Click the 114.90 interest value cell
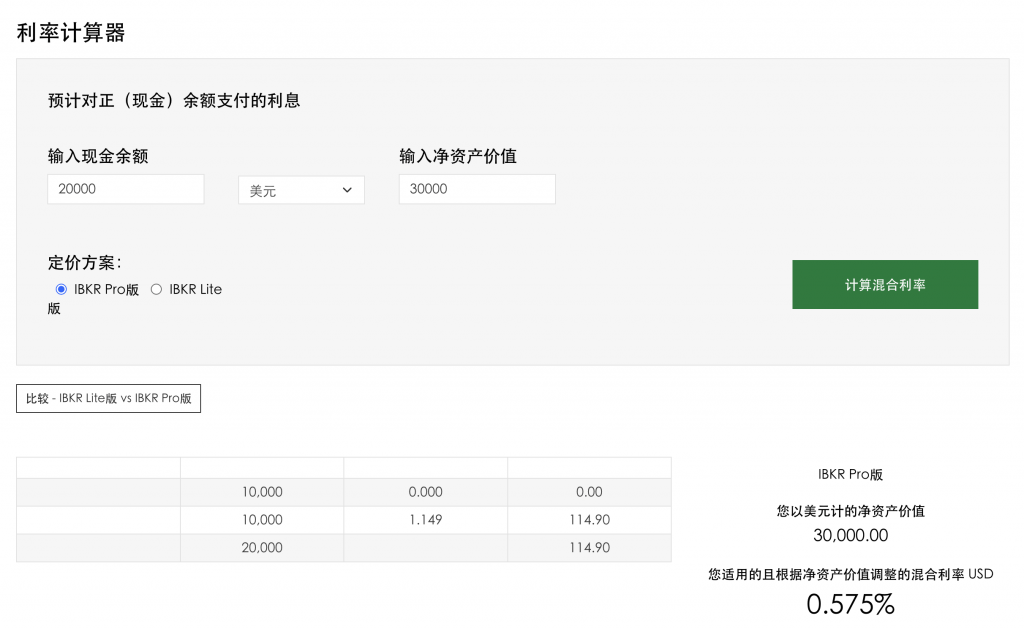Viewport: 1024px width, 629px height. (589, 519)
